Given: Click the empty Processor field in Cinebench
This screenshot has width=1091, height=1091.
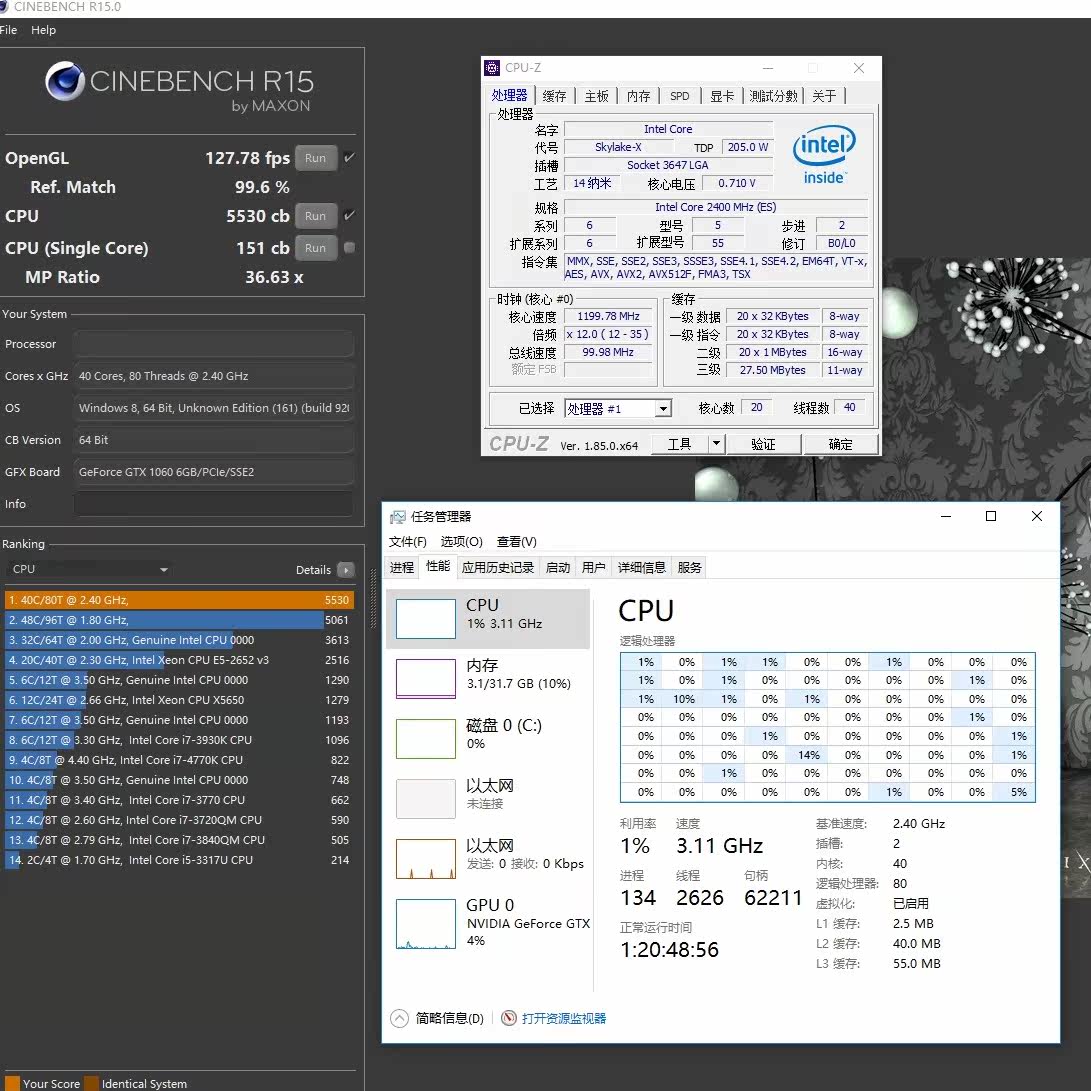Looking at the screenshot, I should point(214,344).
